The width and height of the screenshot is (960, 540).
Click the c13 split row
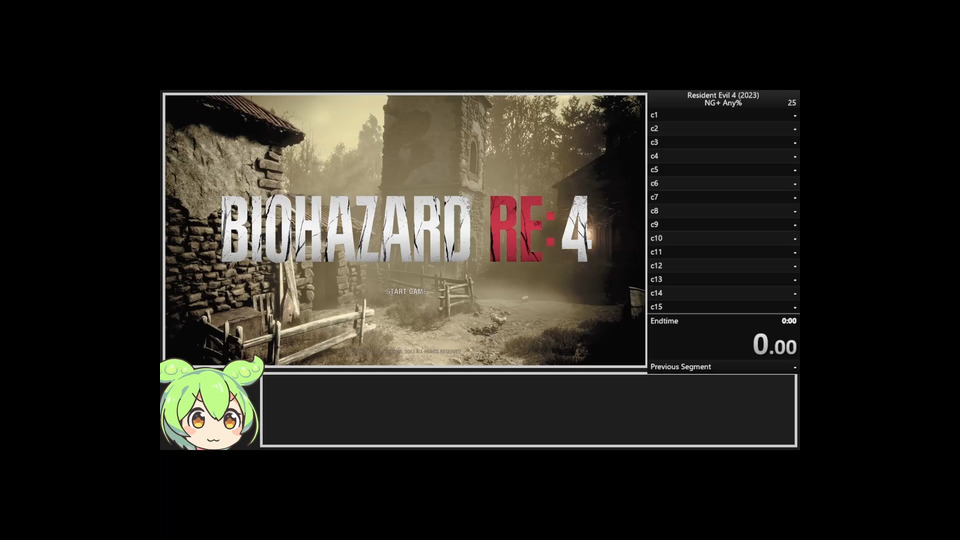tap(724, 279)
